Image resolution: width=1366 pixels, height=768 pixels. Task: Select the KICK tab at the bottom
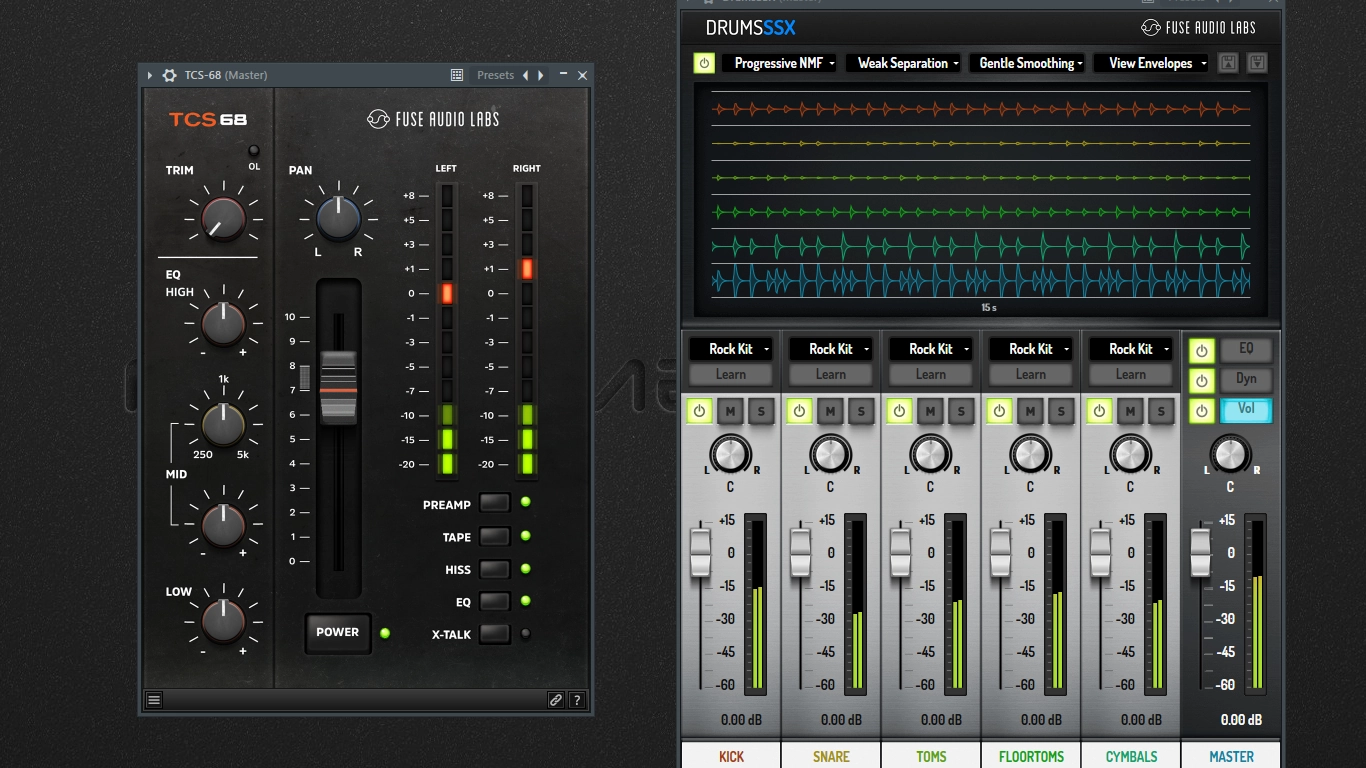731,755
